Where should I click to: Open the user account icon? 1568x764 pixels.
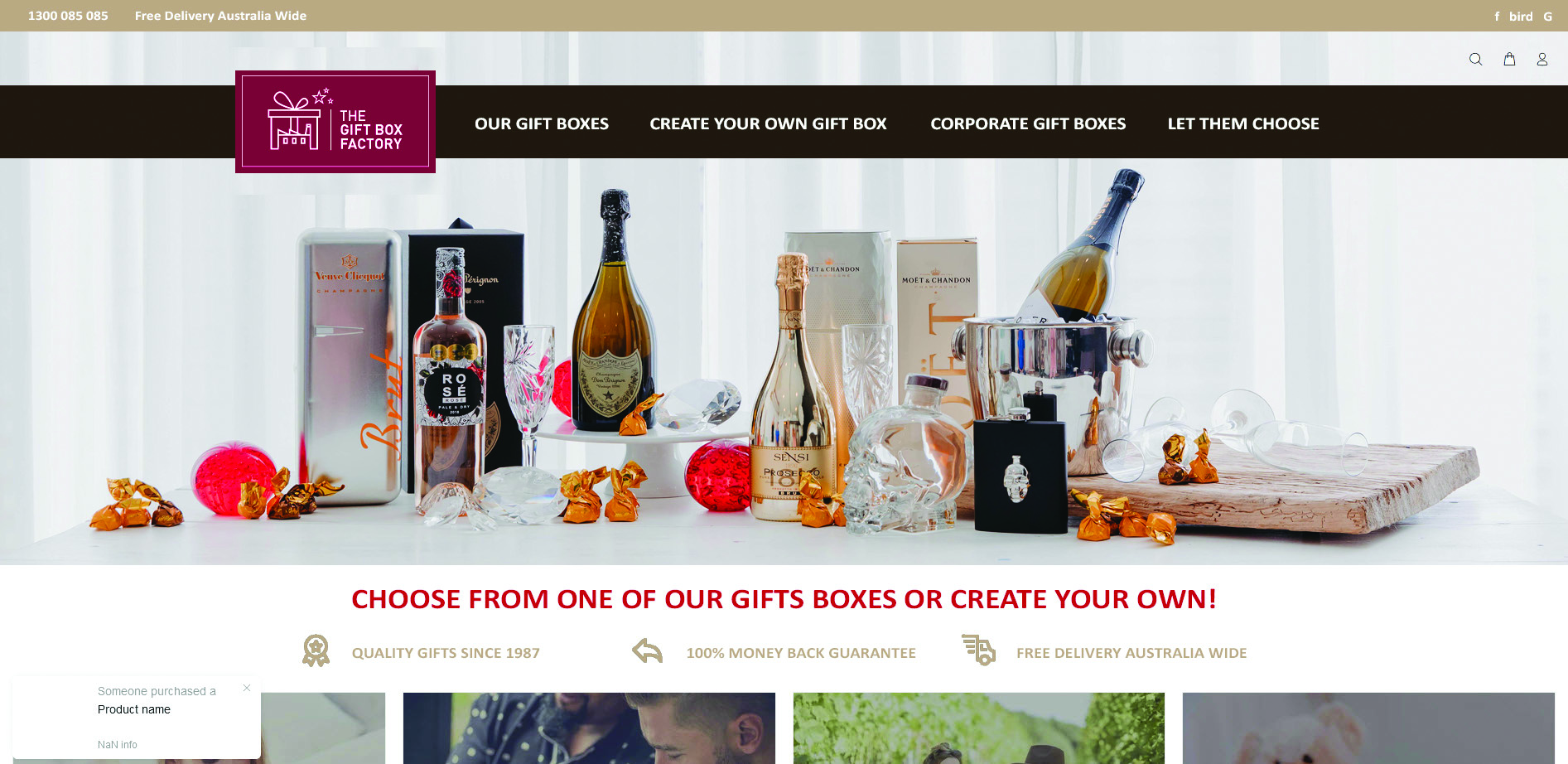[1542, 60]
